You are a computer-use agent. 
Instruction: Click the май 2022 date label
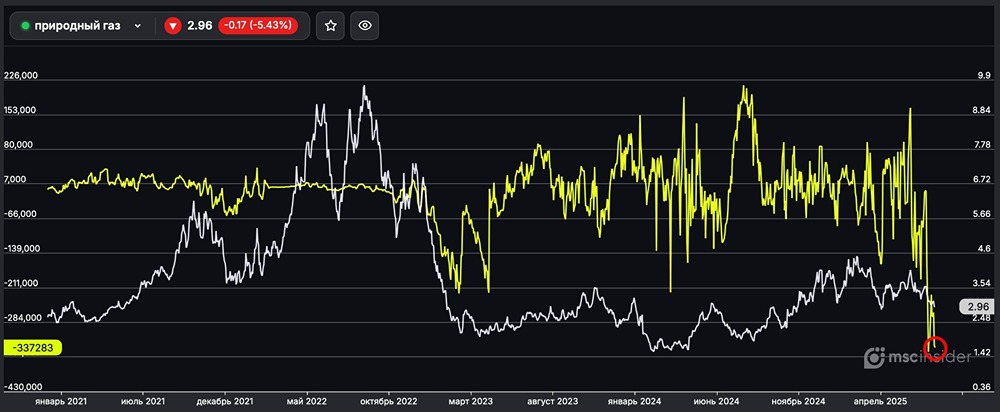(x=307, y=402)
